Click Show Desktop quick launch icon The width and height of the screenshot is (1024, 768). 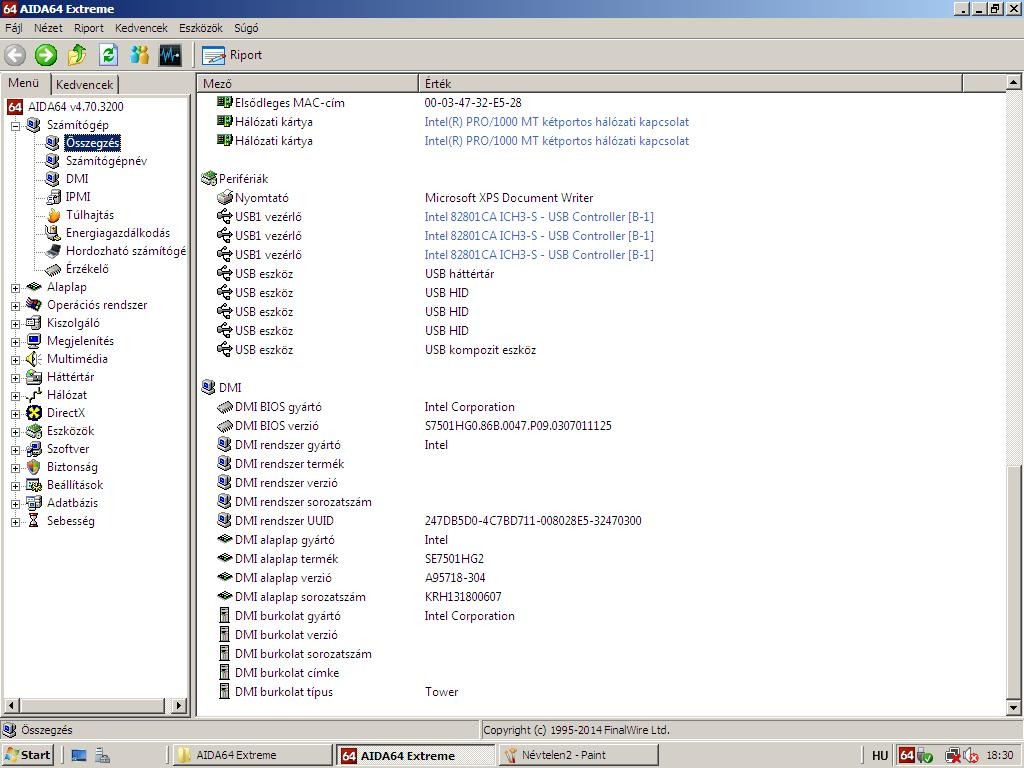(x=79, y=756)
